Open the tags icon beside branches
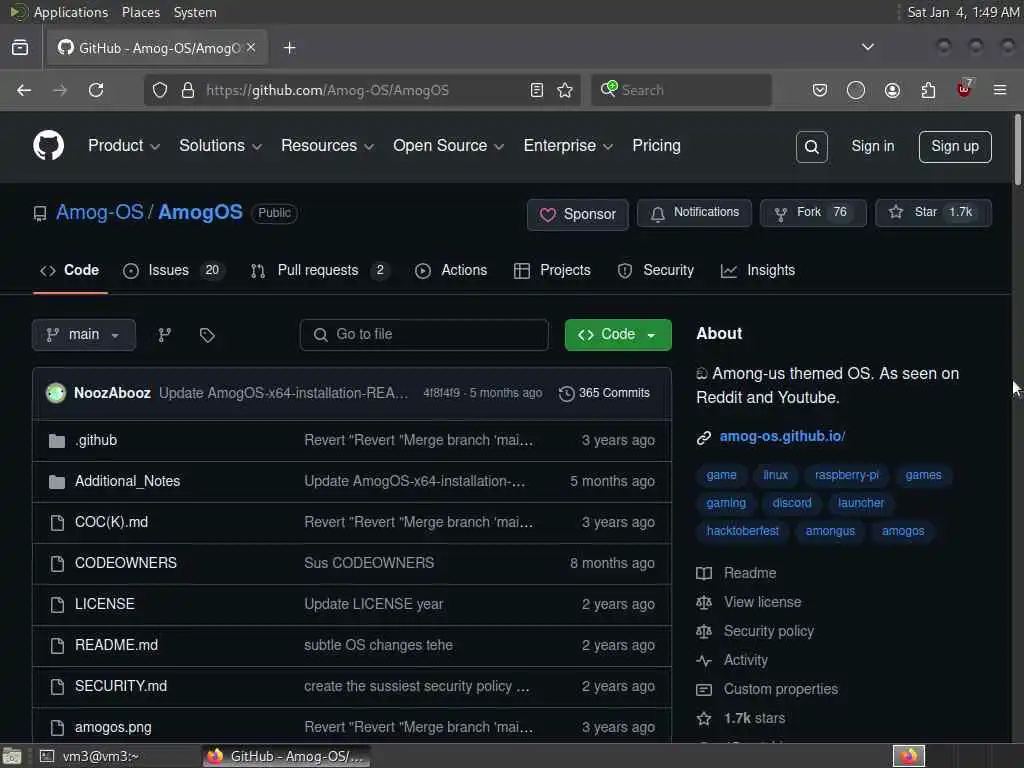This screenshot has height=768, width=1024. 207,336
